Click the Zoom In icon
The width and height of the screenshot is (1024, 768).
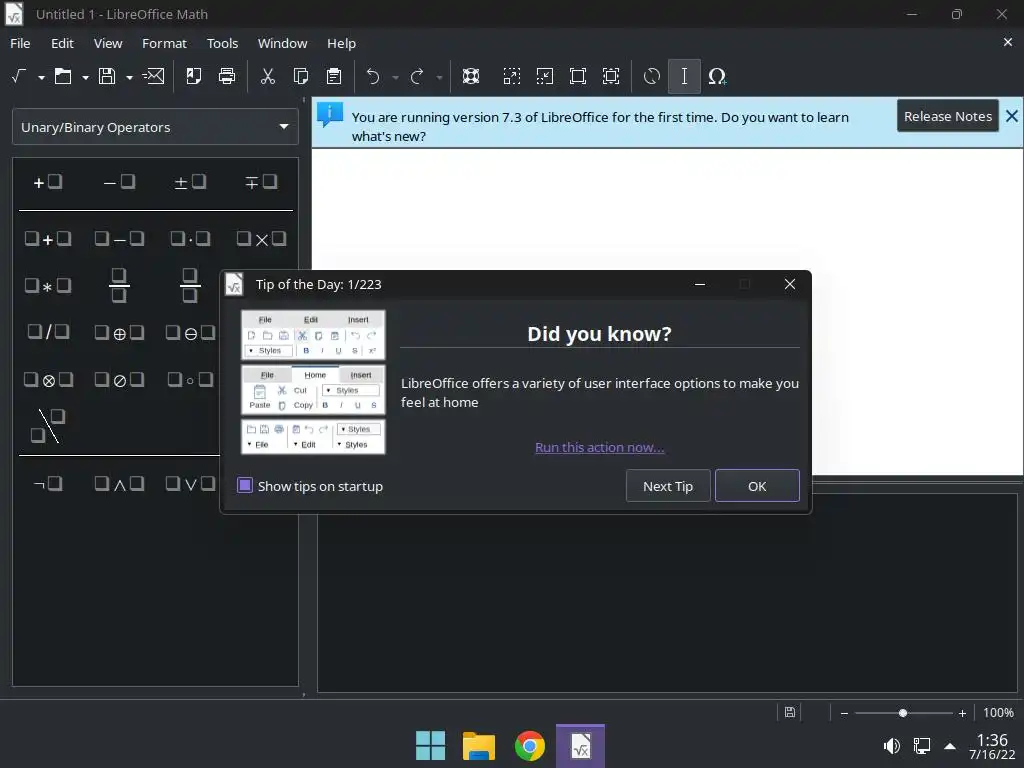[x=512, y=76]
